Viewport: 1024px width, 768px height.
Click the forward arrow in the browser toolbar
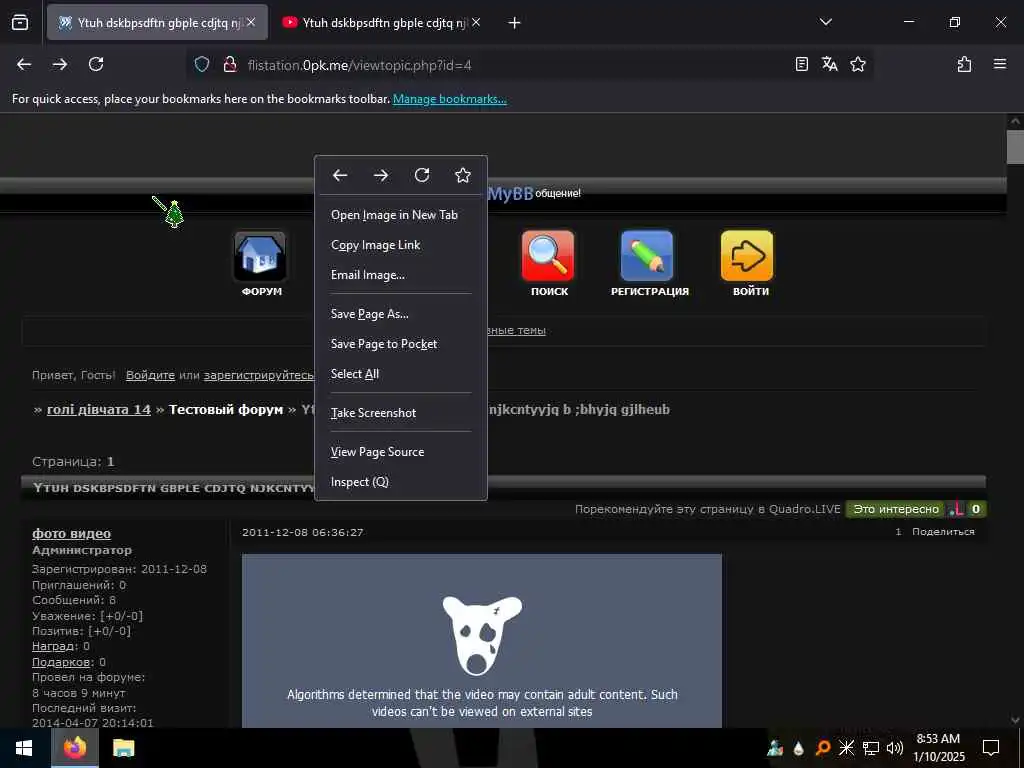tap(60, 64)
